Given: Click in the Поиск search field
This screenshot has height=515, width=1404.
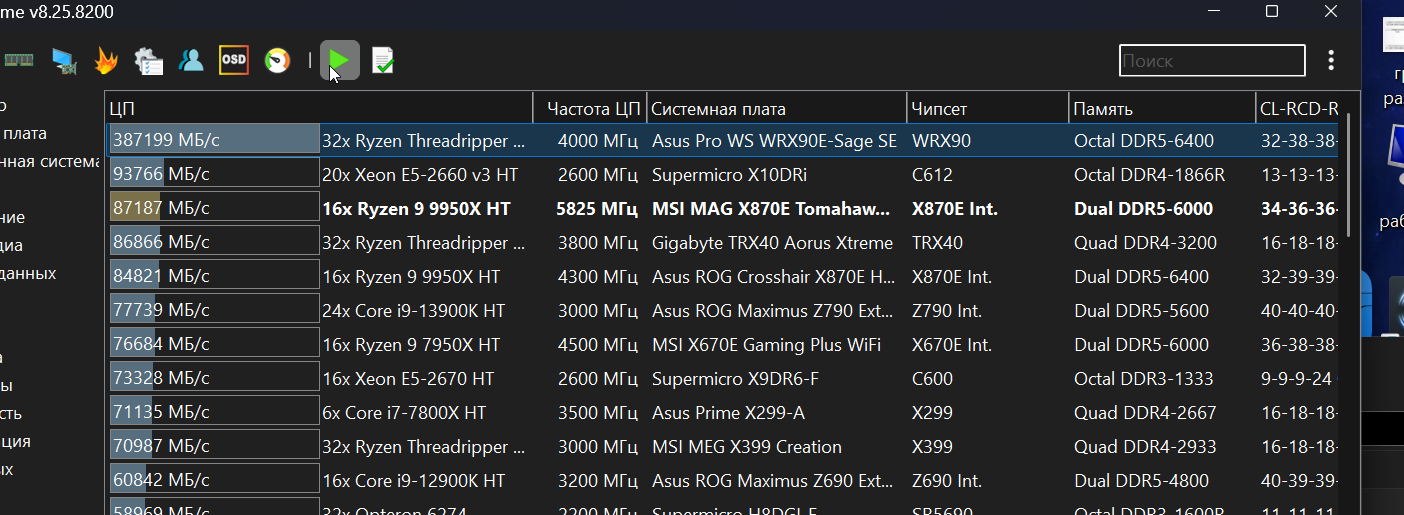Looking at the screenshot, I should (1211, 61).
